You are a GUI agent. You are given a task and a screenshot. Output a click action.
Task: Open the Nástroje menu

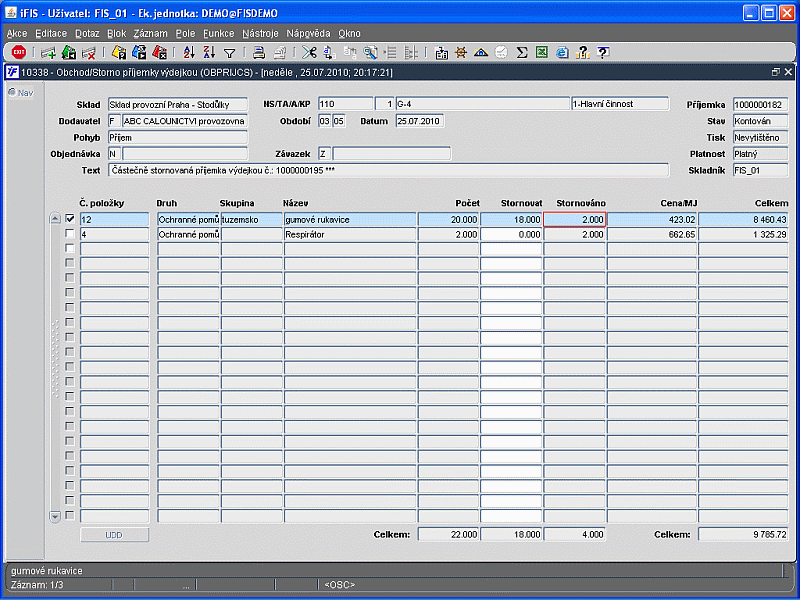coord(260,33)
